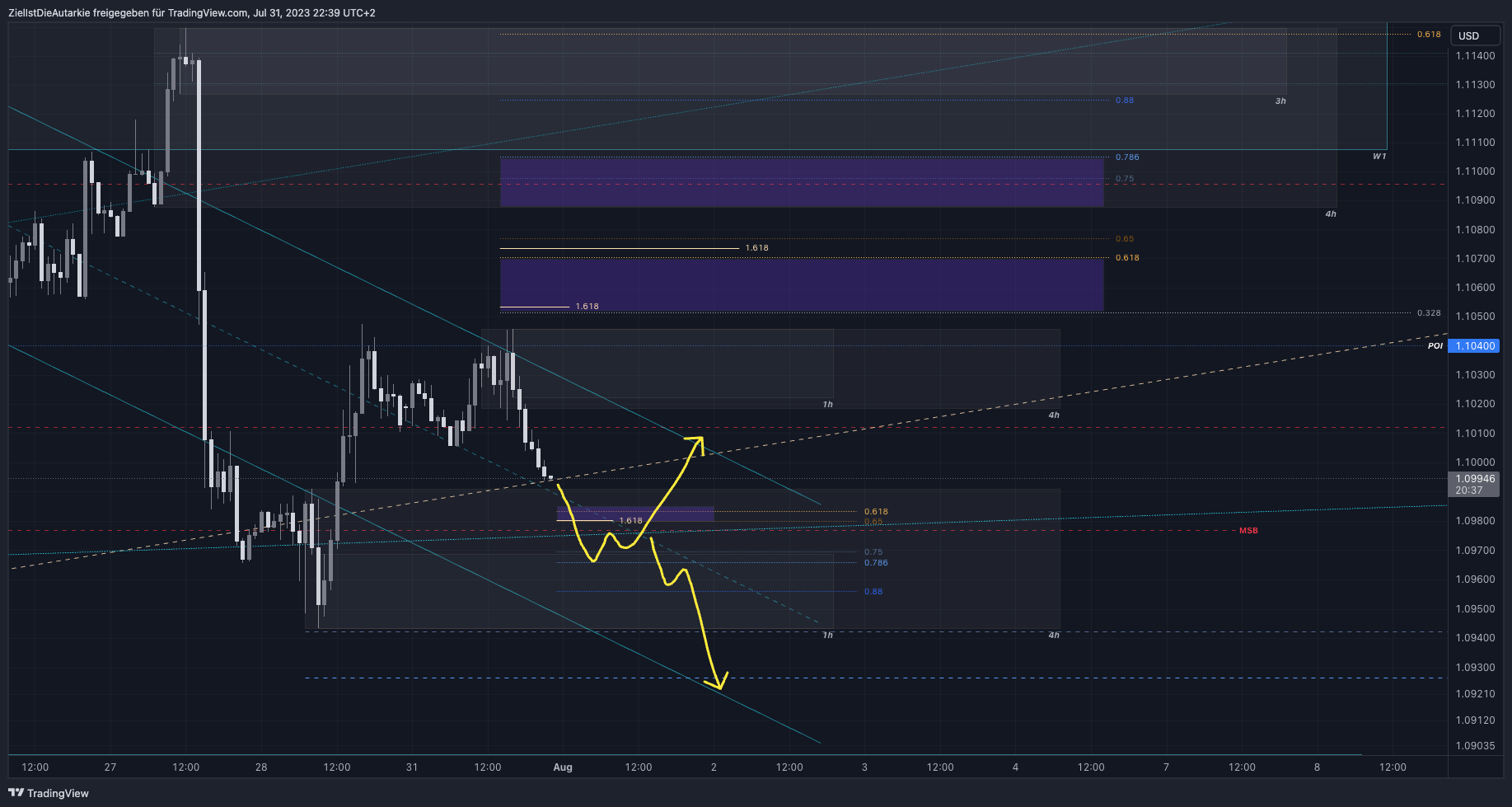Select the 1.10600 price axis label

point(1475,288)
